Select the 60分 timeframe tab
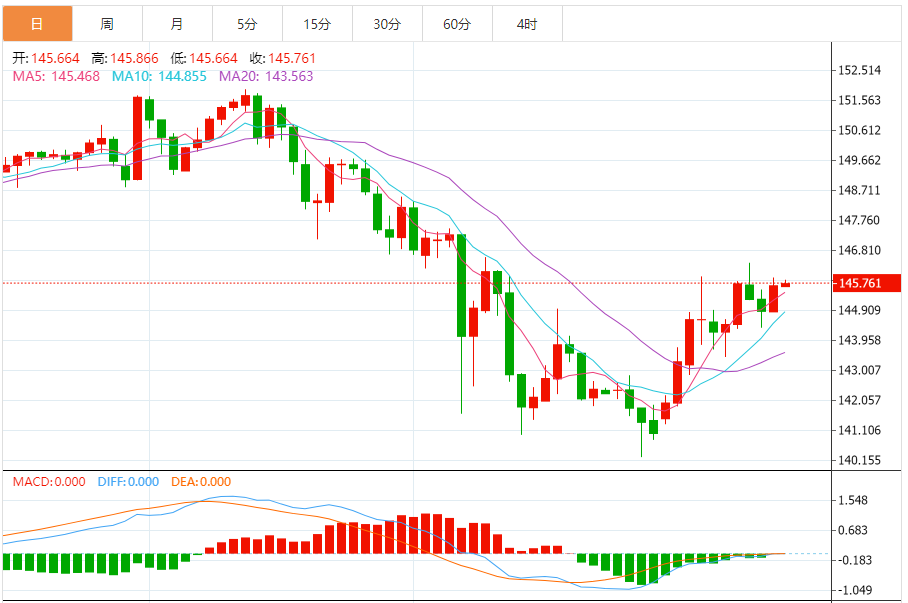 (457, 24)
